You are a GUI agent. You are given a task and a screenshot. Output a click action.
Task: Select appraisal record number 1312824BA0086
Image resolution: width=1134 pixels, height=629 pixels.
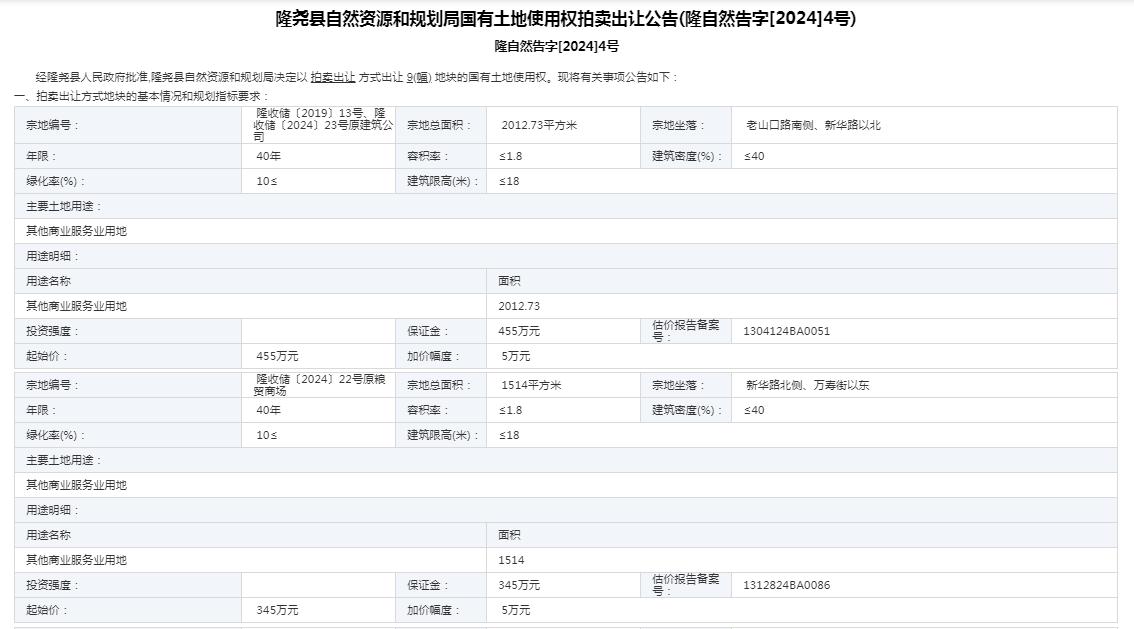pos(786,585)
